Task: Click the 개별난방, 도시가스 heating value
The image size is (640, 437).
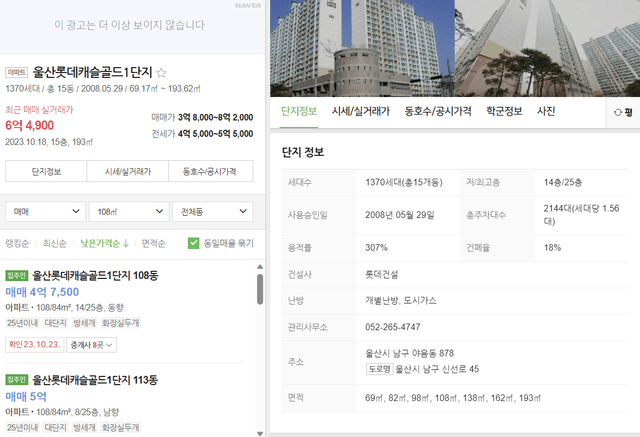Action: (400, 301)
